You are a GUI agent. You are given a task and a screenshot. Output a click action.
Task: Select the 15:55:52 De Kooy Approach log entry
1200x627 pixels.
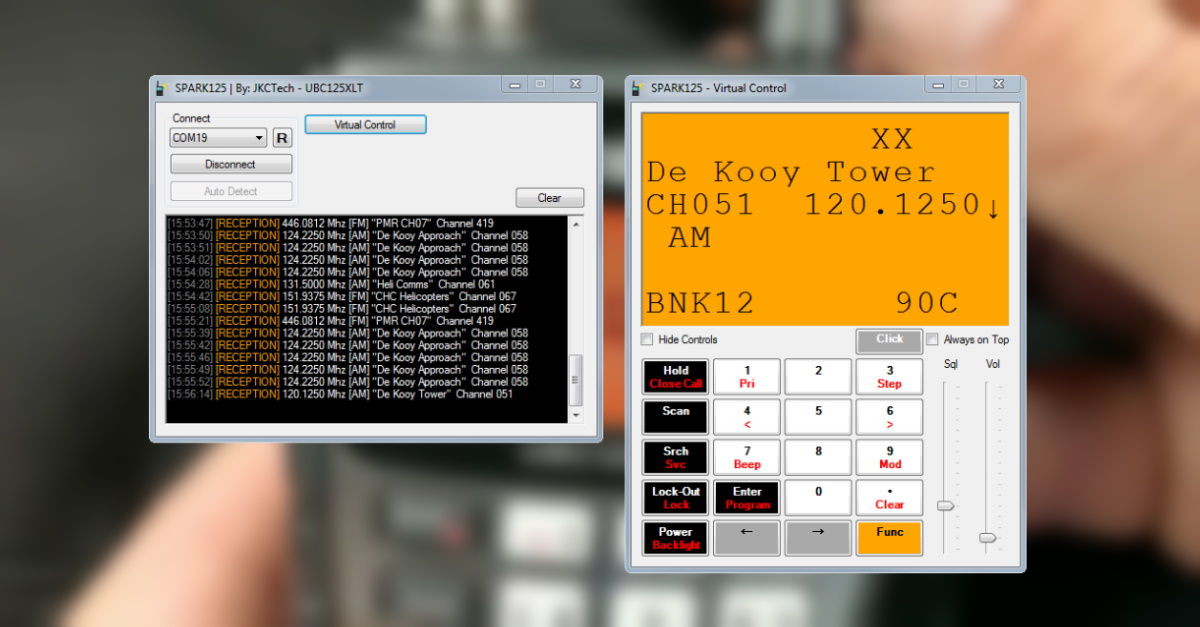click(348, 382)
